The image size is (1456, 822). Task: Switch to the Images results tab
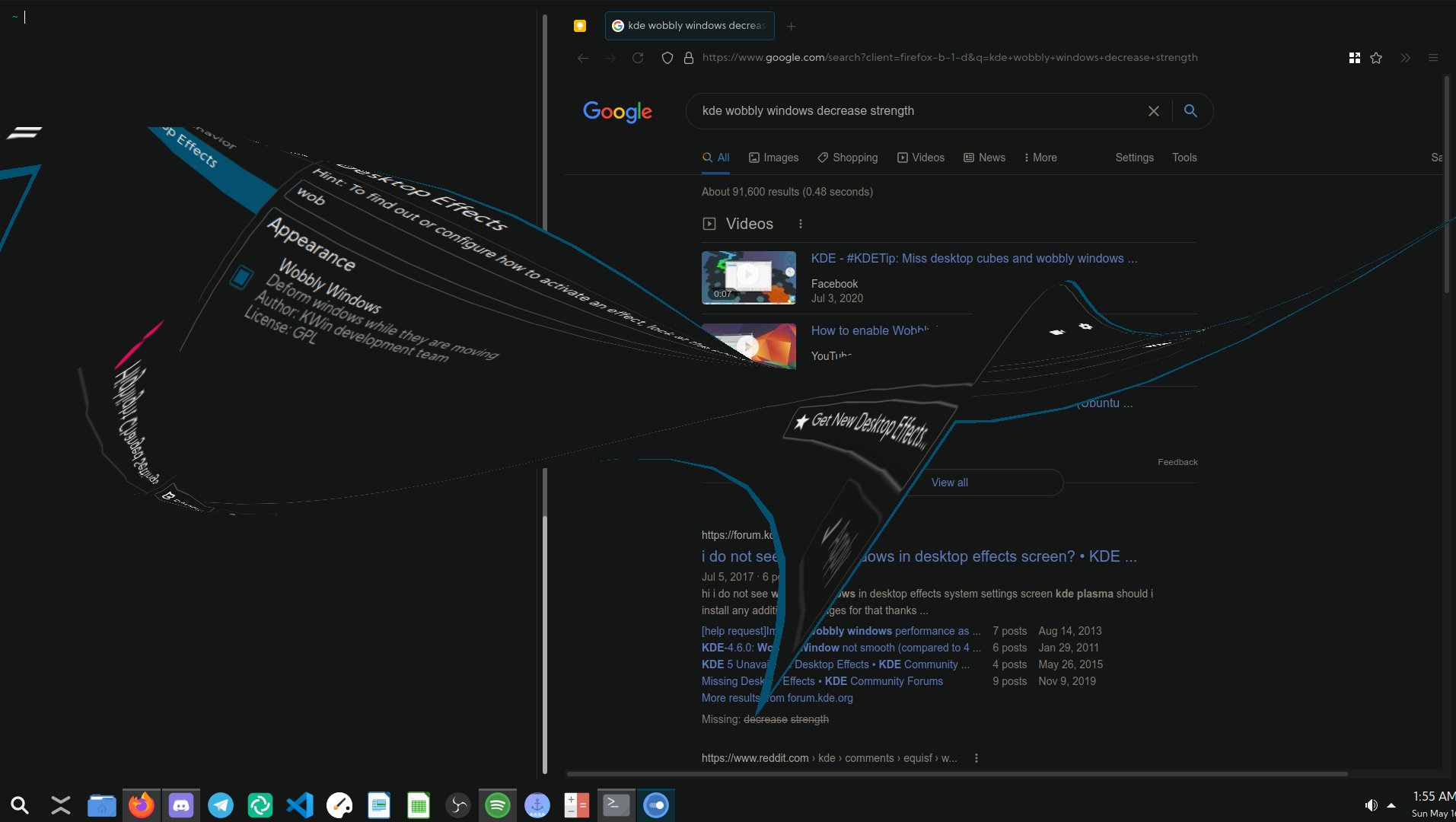(774, 158)
